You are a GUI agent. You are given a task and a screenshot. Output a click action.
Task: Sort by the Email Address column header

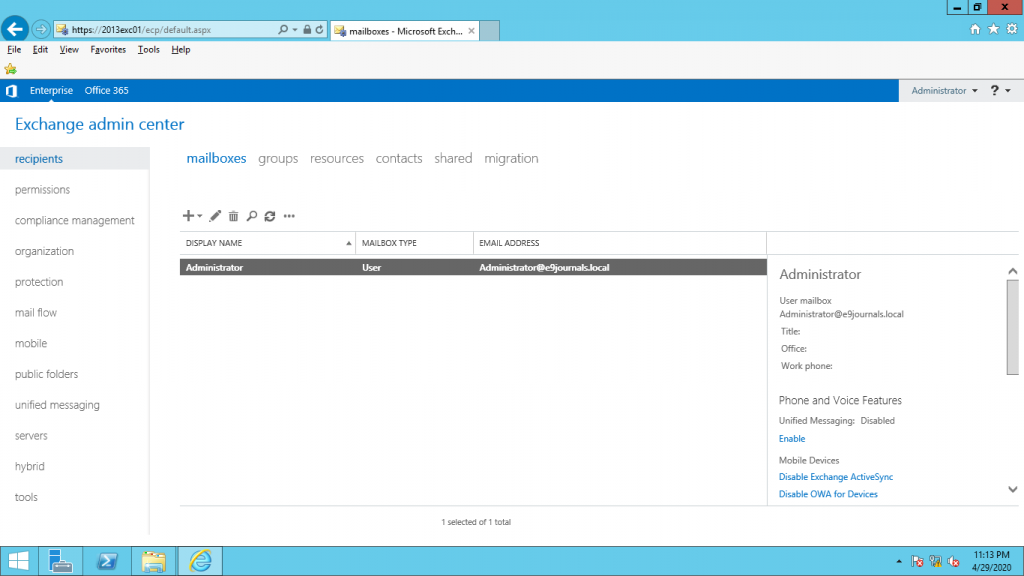click(x=620, y=243)
